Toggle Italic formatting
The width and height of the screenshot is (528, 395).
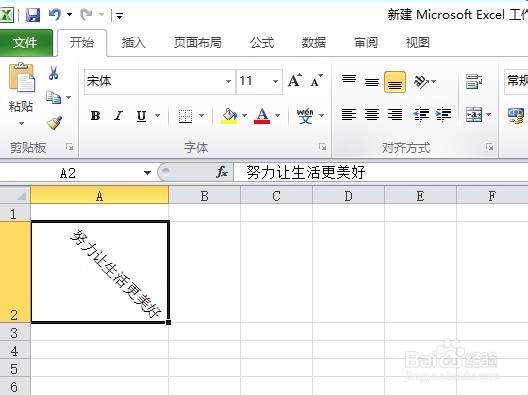[118, 116]
